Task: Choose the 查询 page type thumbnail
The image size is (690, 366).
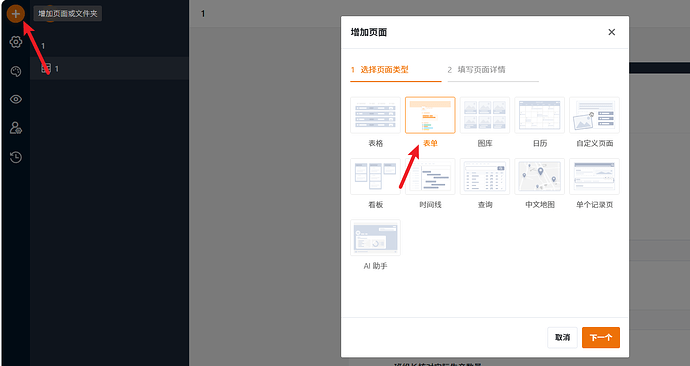Action: pyautogui.click(x=485, y=176)
